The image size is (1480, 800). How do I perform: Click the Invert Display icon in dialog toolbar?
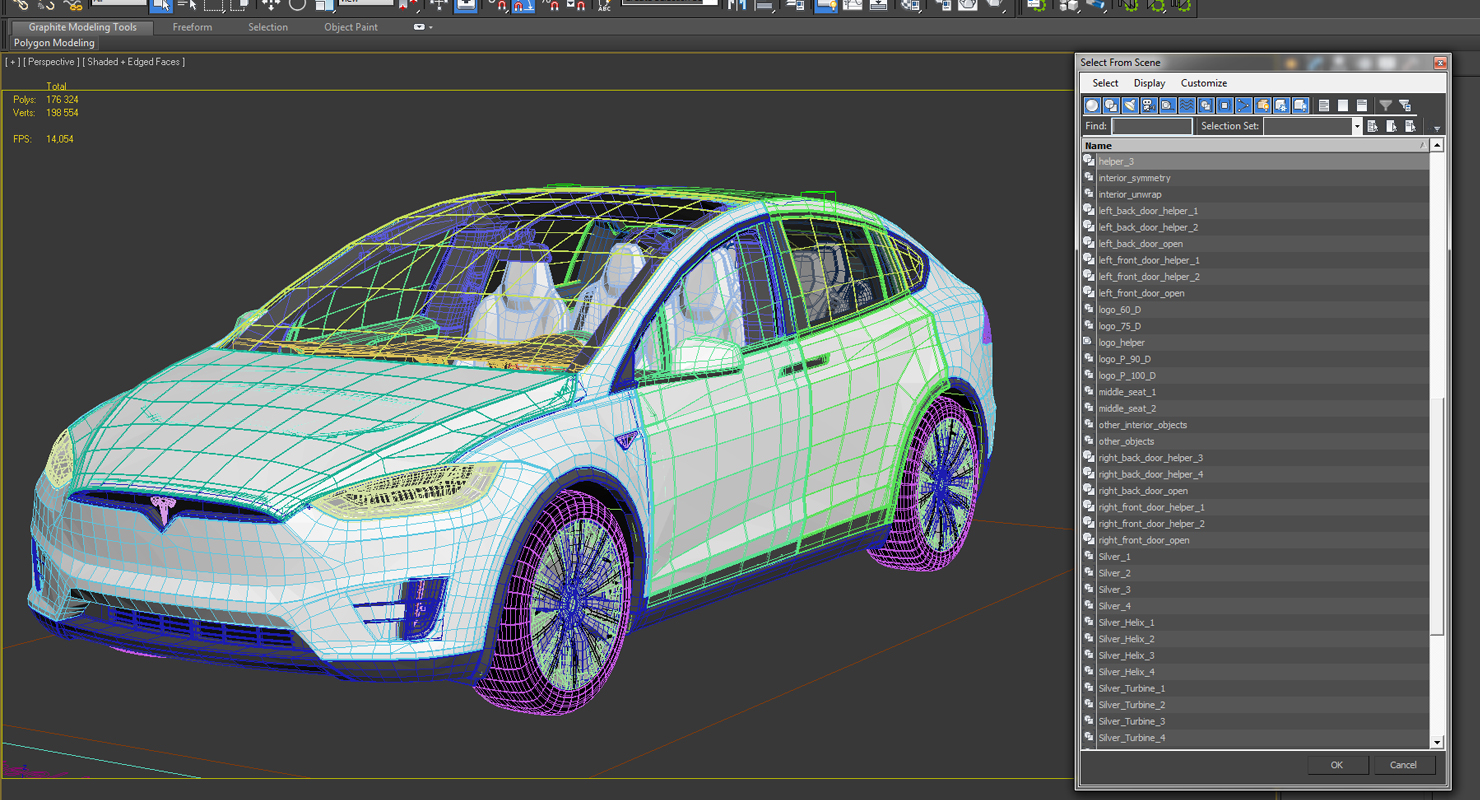[x=1362, y=105]
